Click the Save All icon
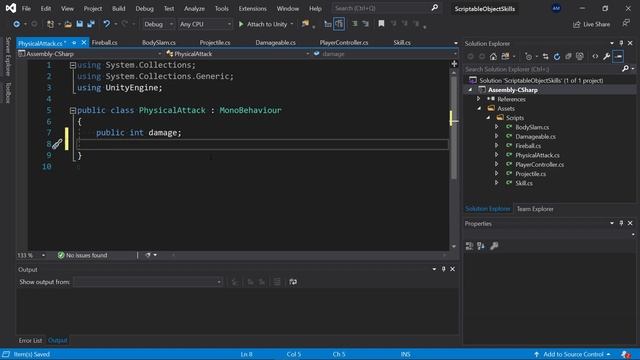The width and height of the screenshot is (640, 360). pos(91,24)
